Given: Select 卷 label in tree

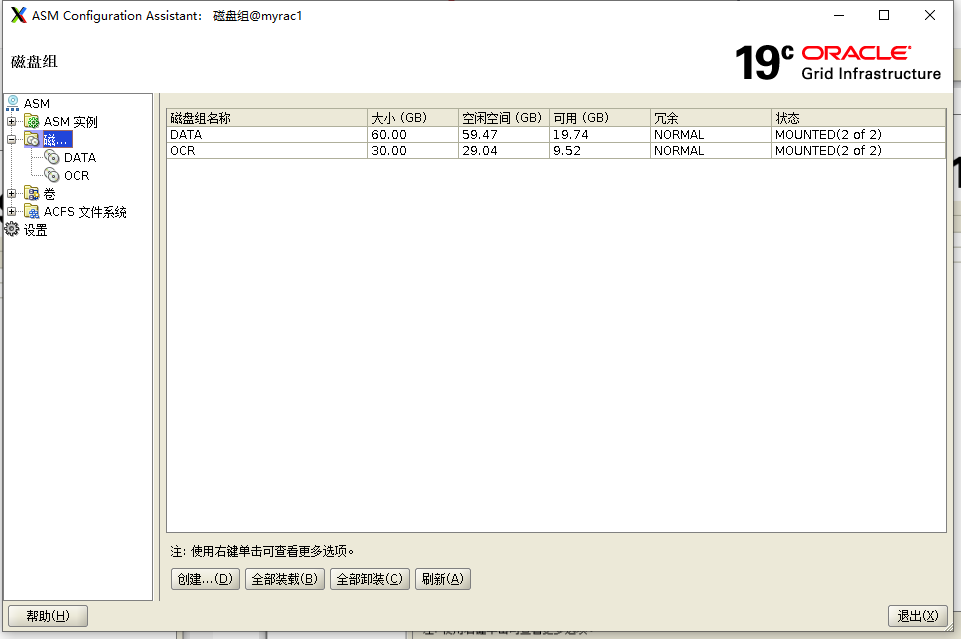Looking at the screenshot, I should 50,194.
